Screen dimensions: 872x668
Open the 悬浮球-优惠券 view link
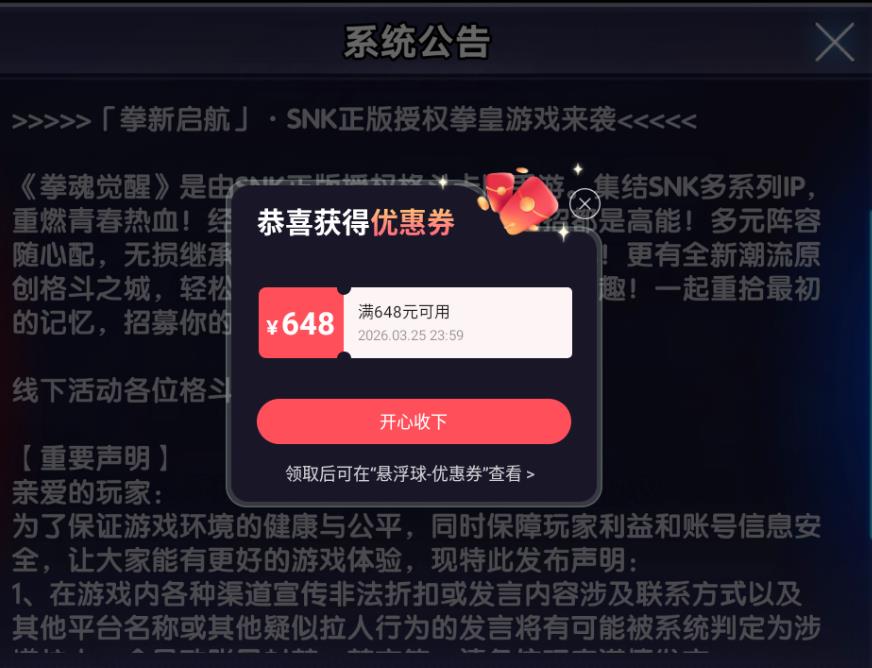[410, 474]
